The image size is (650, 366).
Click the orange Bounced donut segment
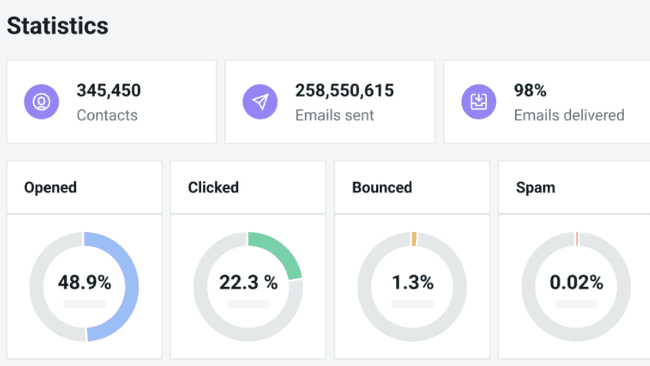pyautogui.click(x=414, y=239)
